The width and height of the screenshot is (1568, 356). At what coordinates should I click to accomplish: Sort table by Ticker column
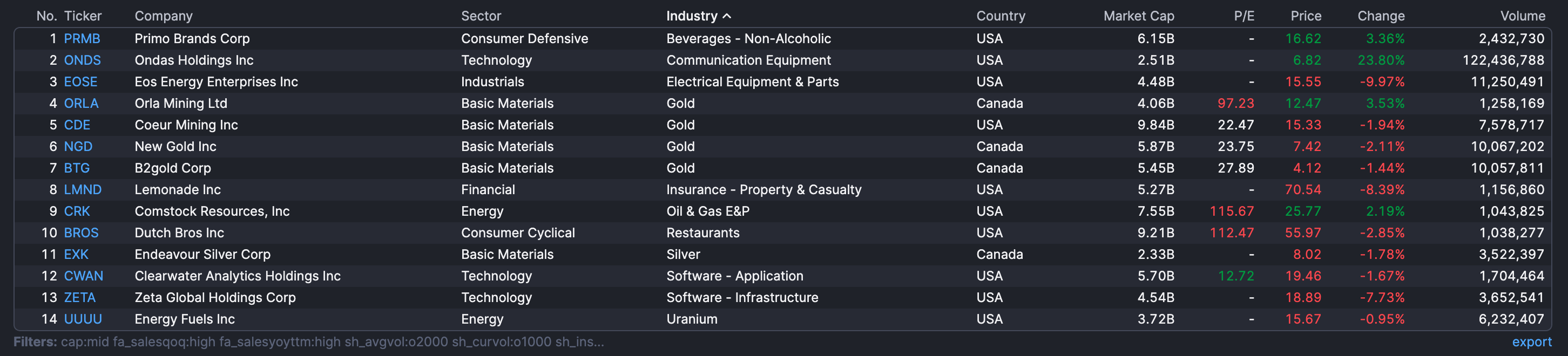(83, 16)
